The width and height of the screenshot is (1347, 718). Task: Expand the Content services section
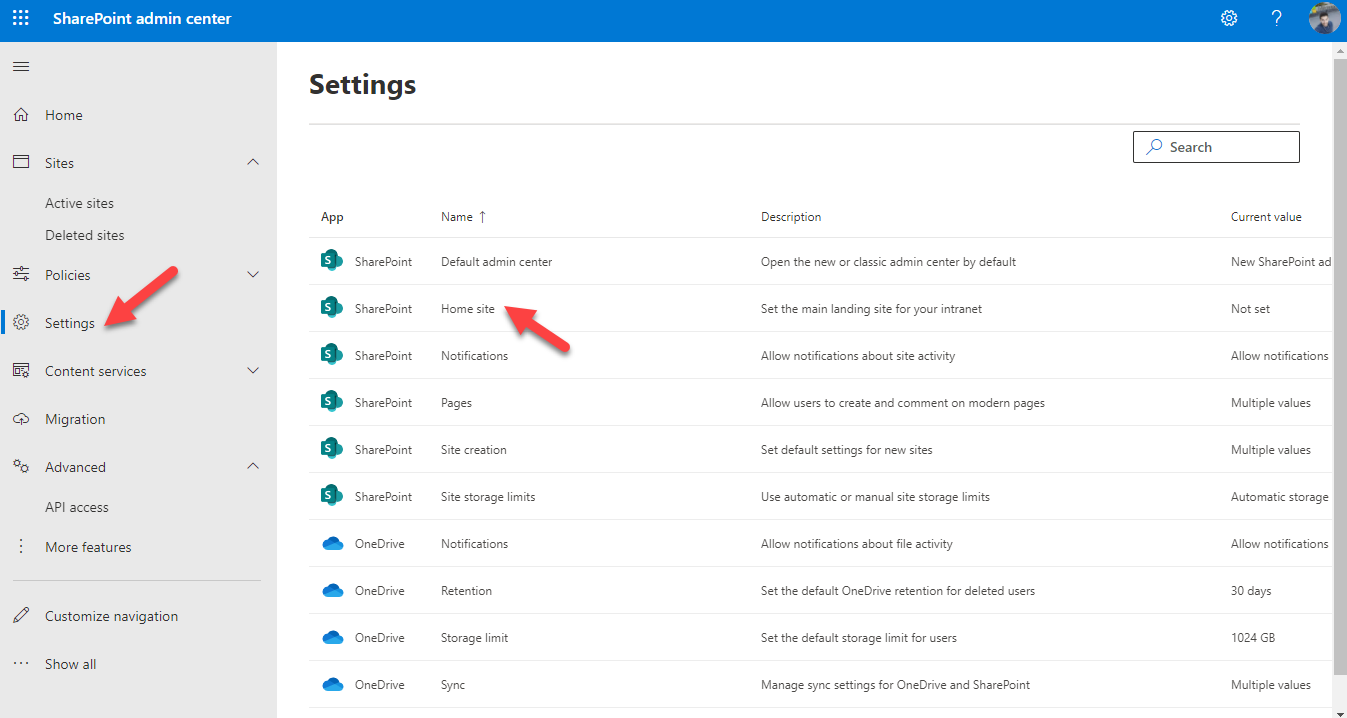pyautogui.click(x=253, y=370)
